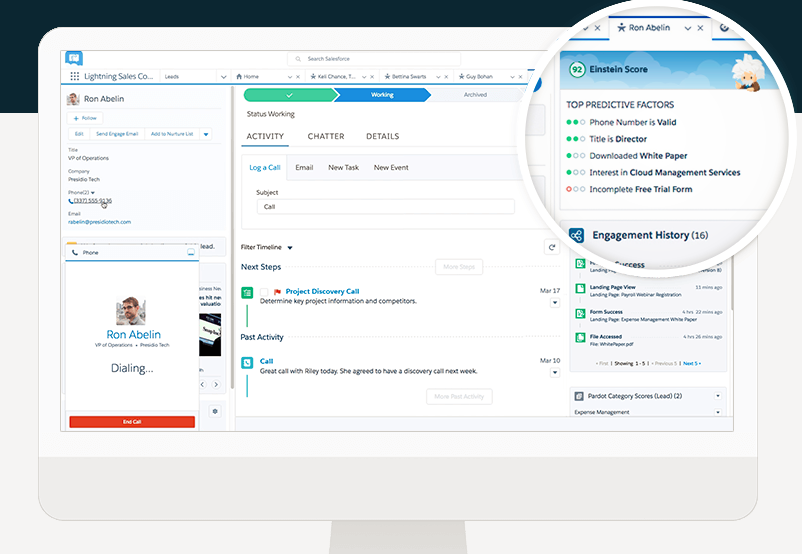Viewport: 802px width, 554px height.
Task: Open Bettina Swarts tab chevron menu
Action: click(438, 77)
